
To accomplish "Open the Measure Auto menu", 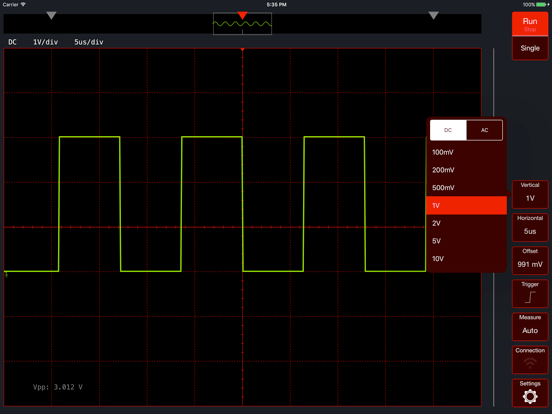I will (x=530, y=327).
